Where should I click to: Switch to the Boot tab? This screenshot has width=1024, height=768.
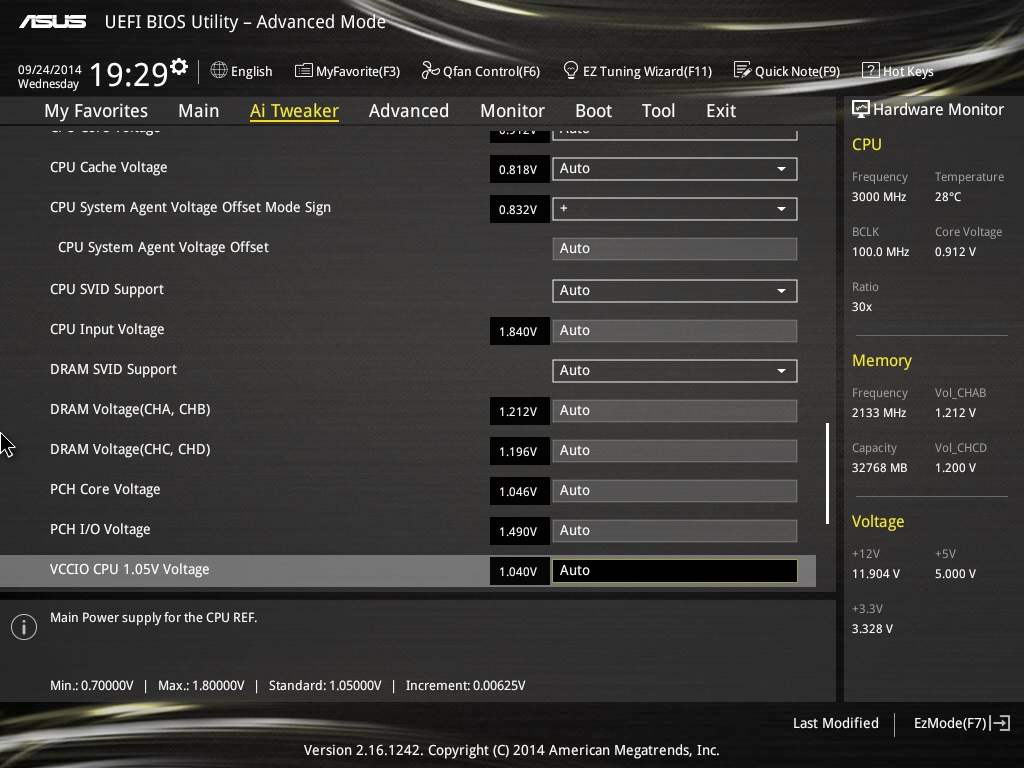(594, 111)
